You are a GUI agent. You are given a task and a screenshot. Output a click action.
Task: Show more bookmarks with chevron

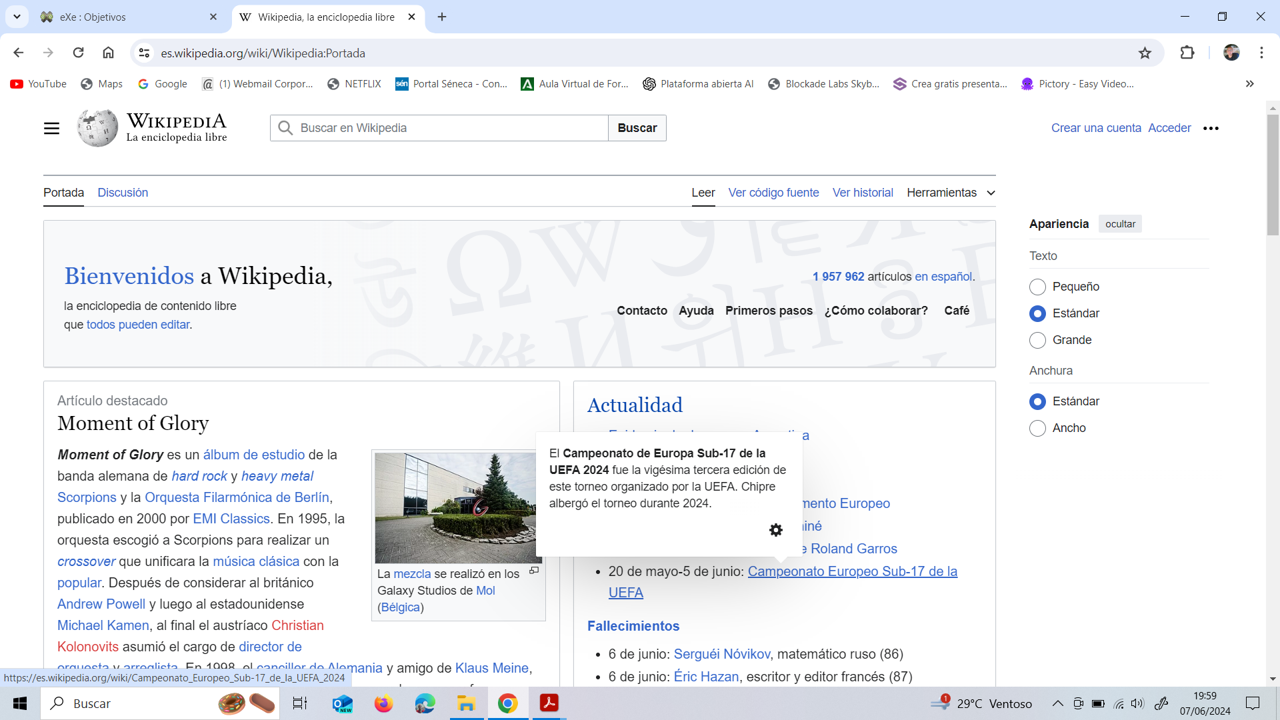click(x=1249, y=84)
